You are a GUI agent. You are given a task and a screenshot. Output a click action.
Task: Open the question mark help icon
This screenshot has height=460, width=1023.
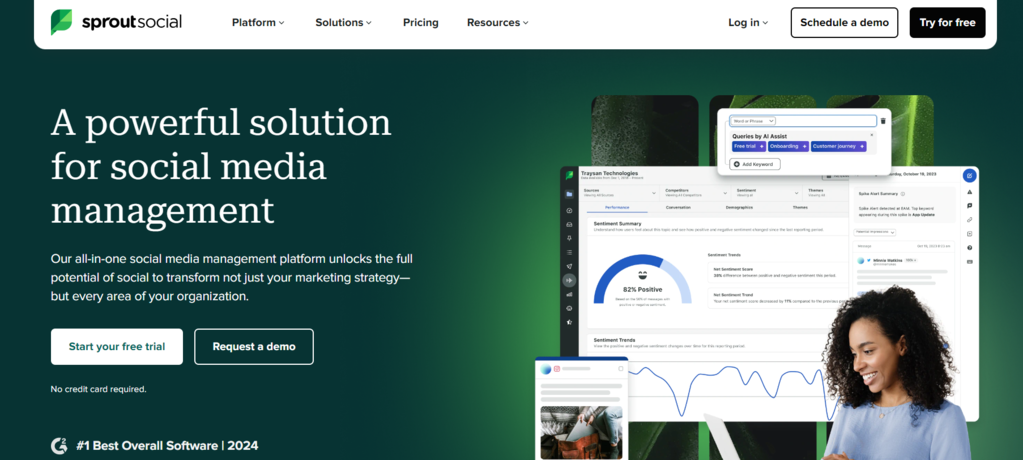click(970, 248)
